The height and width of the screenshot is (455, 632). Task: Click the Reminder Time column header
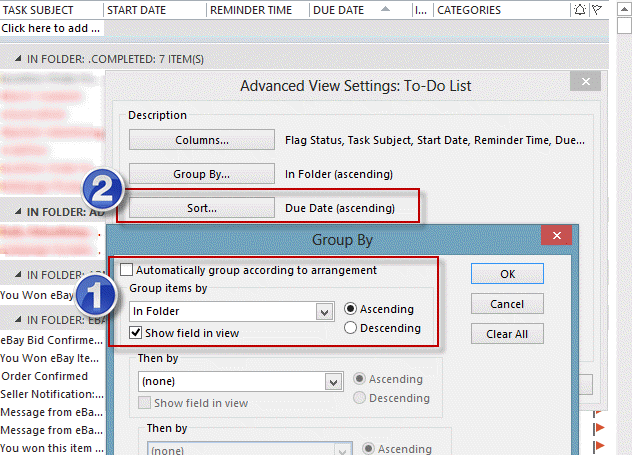click(258, 10)
